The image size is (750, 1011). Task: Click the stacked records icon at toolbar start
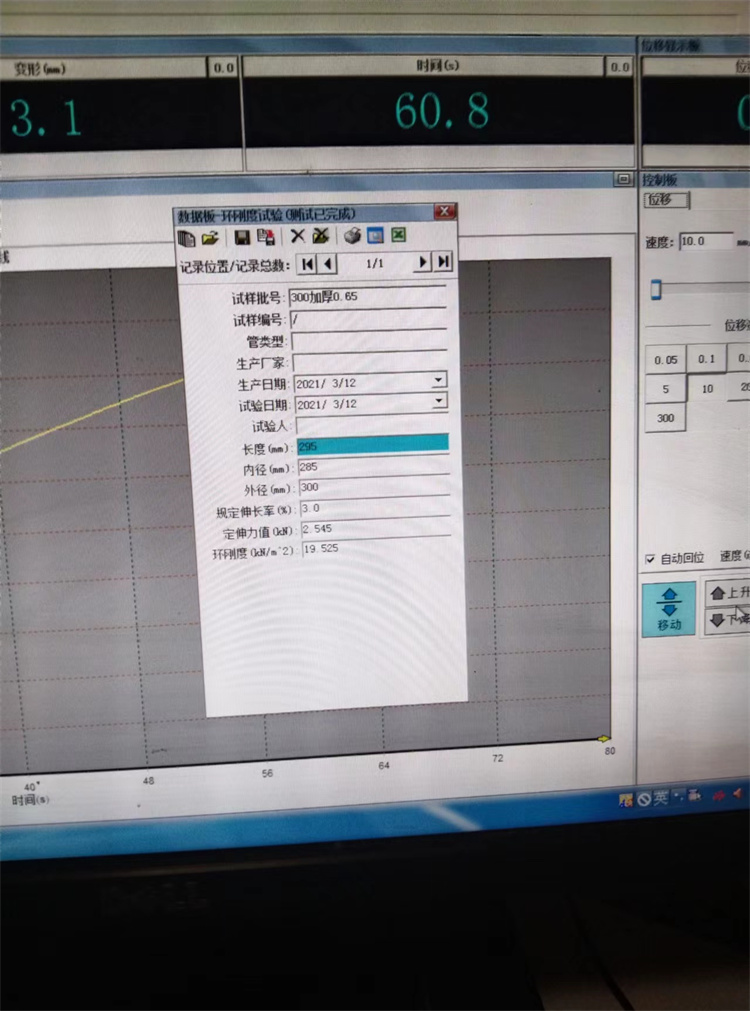coord(186,238)
